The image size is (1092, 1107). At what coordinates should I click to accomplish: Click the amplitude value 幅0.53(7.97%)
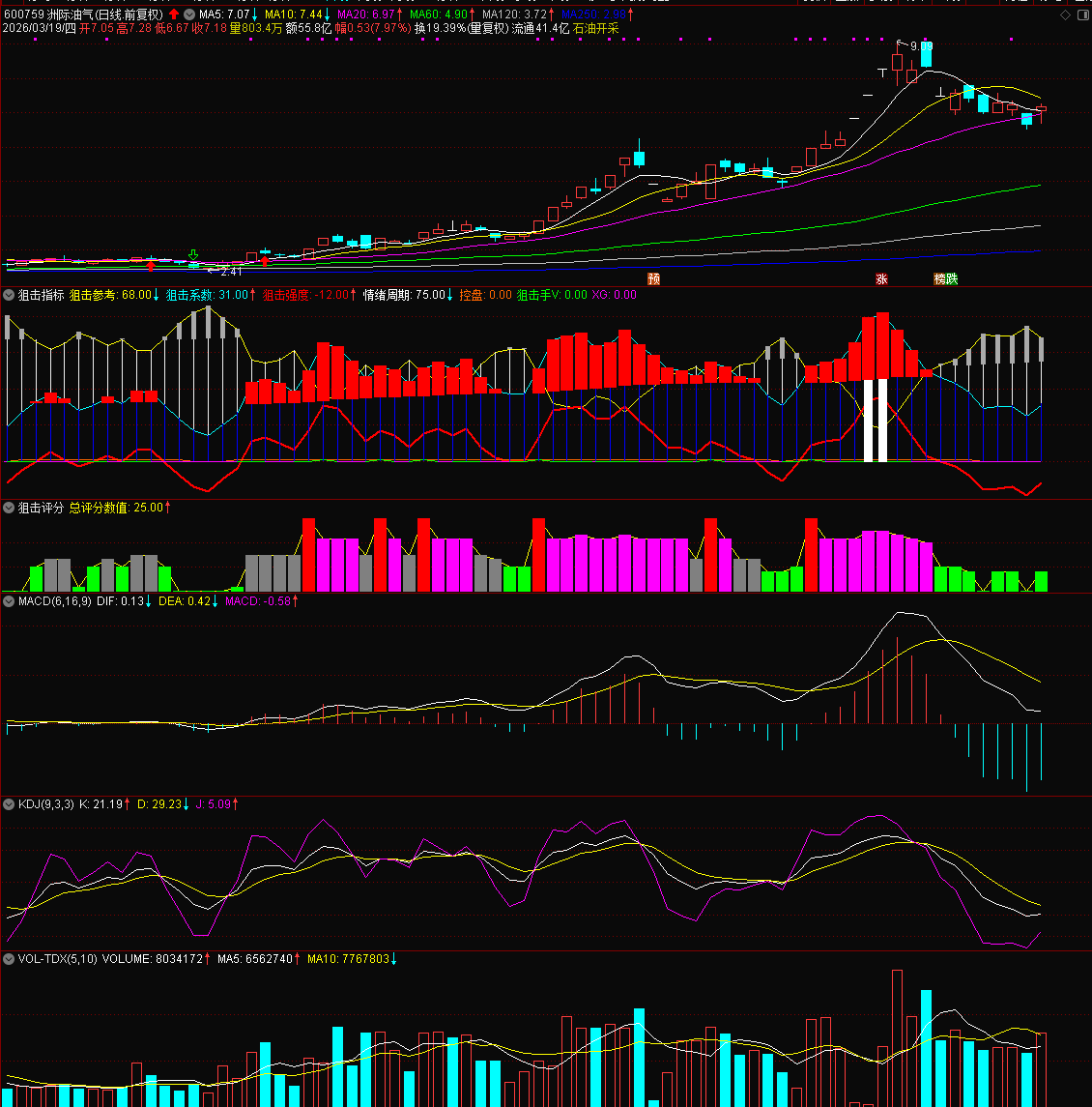pyautogui.click(x=373, y=28)
